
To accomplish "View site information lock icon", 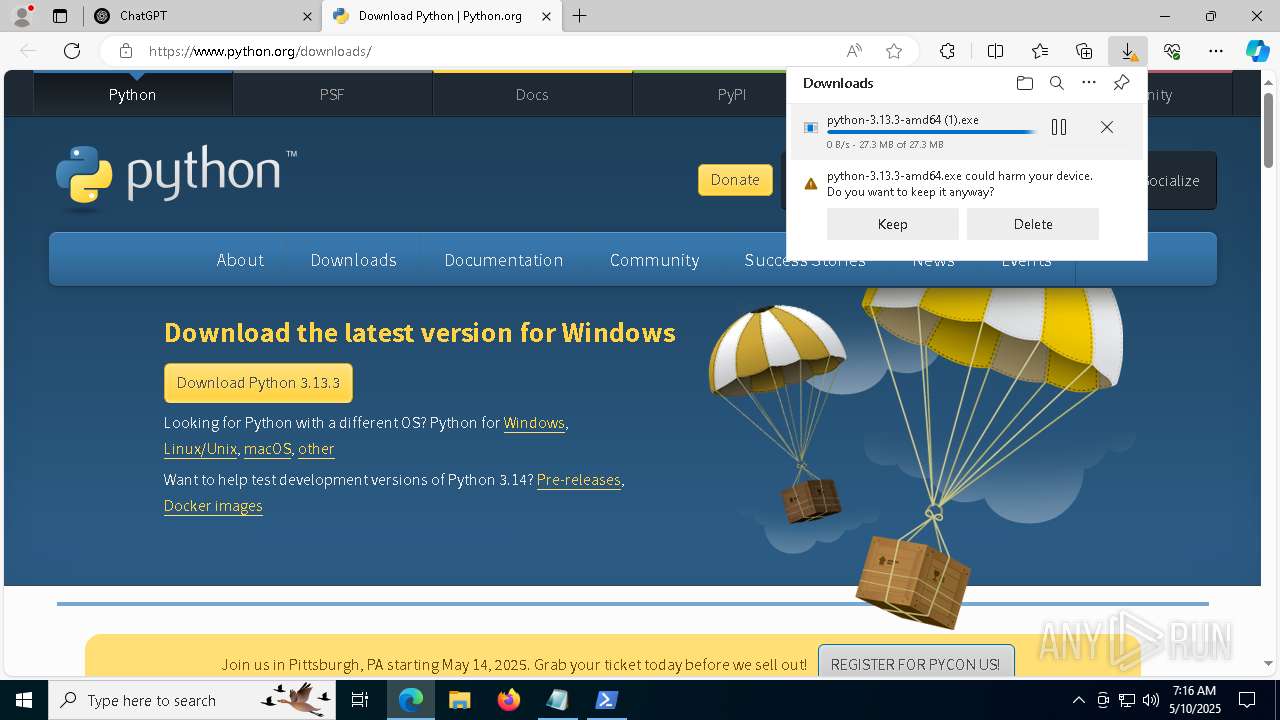I will [125, 51].
